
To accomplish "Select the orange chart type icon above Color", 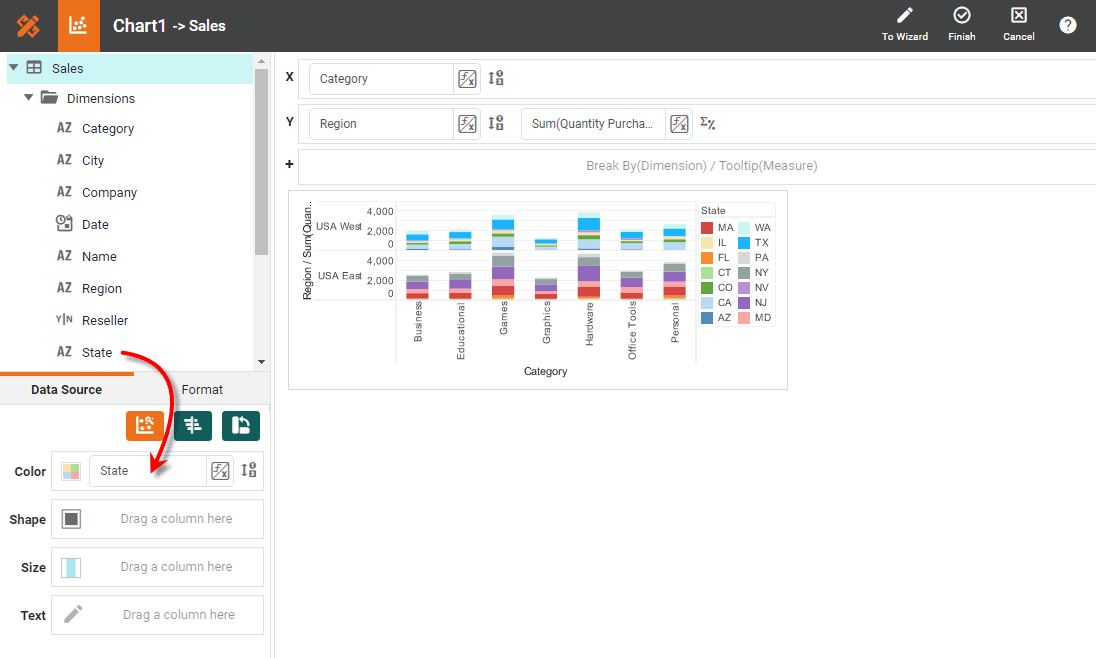I will pos(145,425).
